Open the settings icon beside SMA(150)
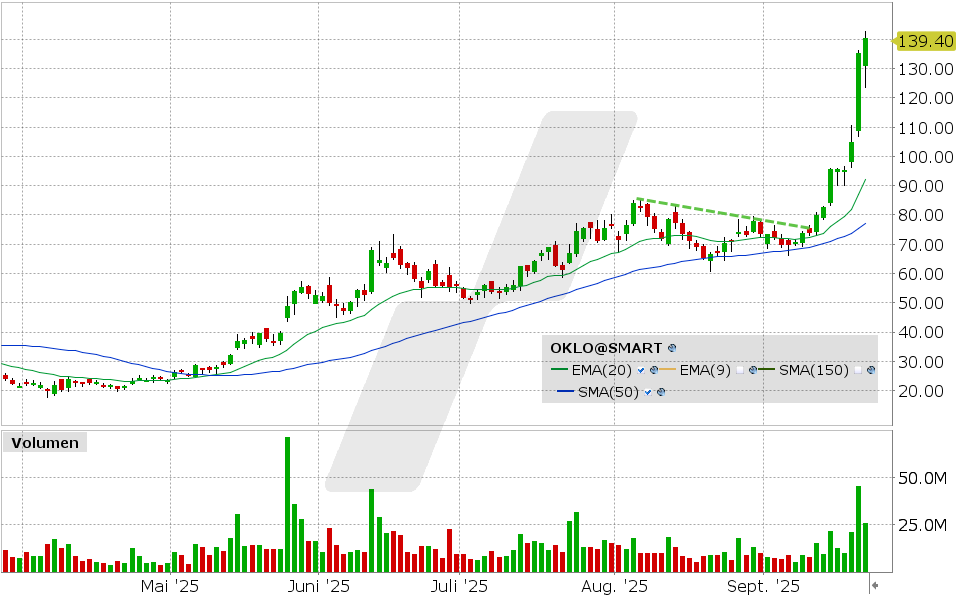The width and height of the screenshot is (960, 600). [x=871, y=370]
